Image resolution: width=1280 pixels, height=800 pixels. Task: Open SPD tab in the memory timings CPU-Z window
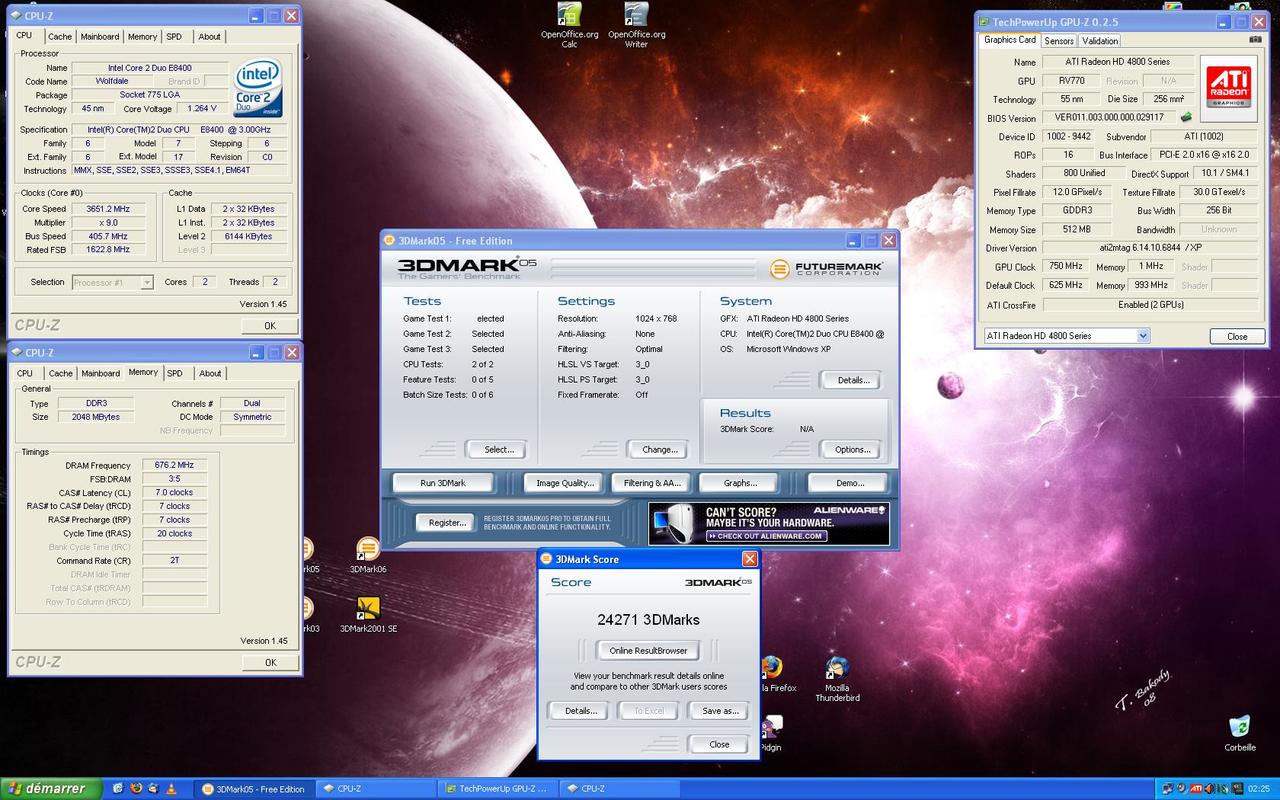pos(175,373)
